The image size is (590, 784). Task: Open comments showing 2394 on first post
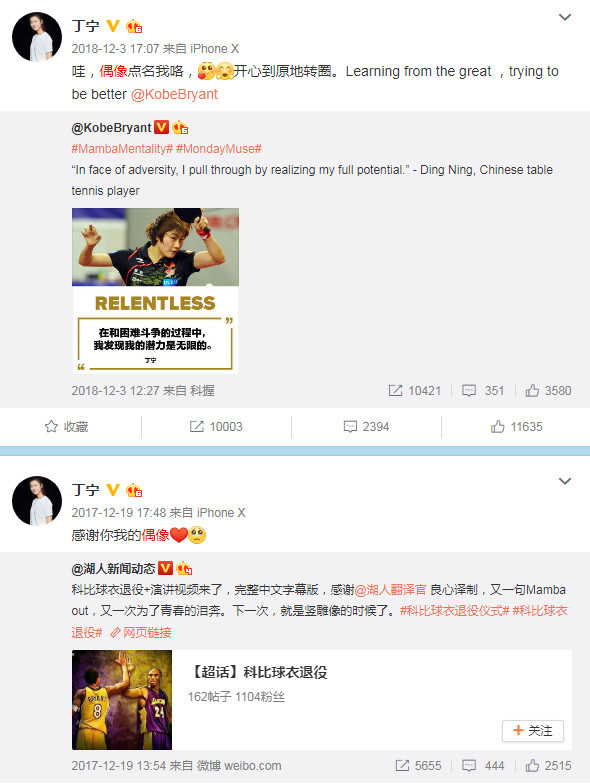tap(366, 426)
